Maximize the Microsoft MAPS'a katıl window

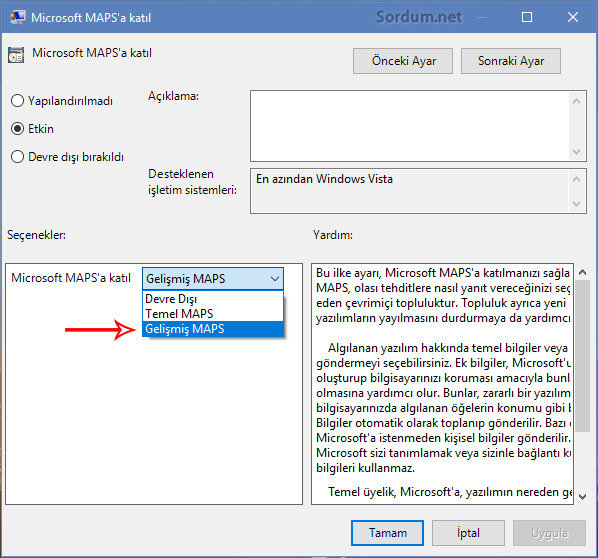[527, 17]
